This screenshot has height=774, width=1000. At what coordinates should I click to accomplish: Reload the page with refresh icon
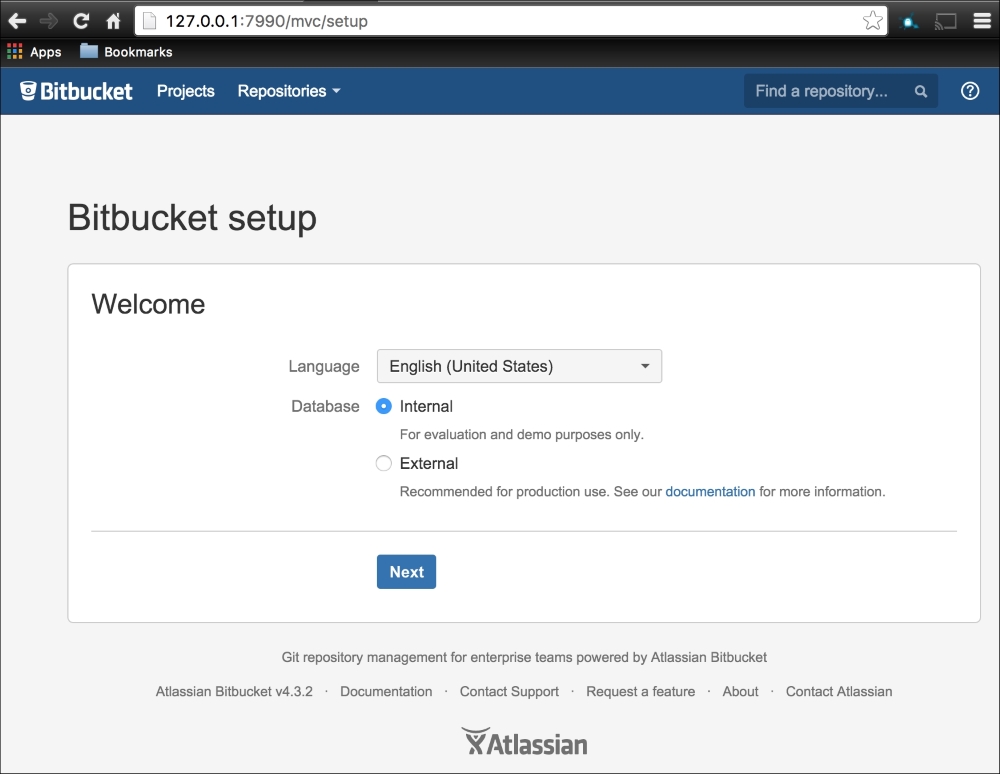pyautogui.click(x=81, y=20)
